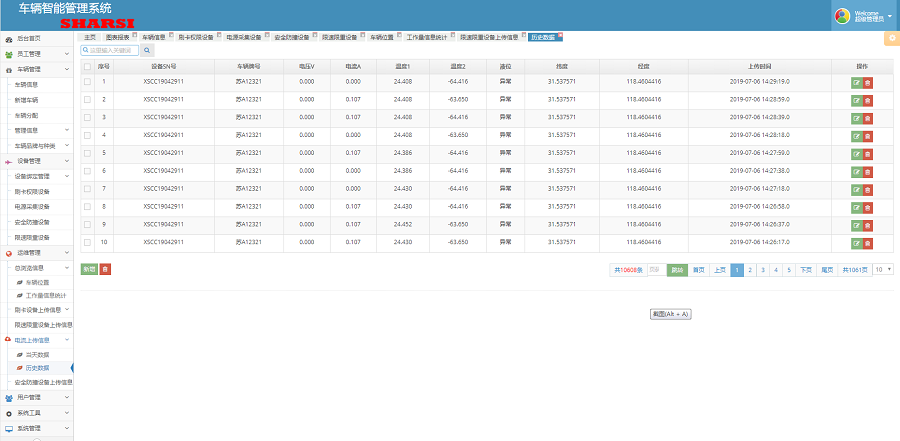This screenshot has height=441, width=900.
Task: Switch to the 图表报表 tab
Action: (118, 37)
